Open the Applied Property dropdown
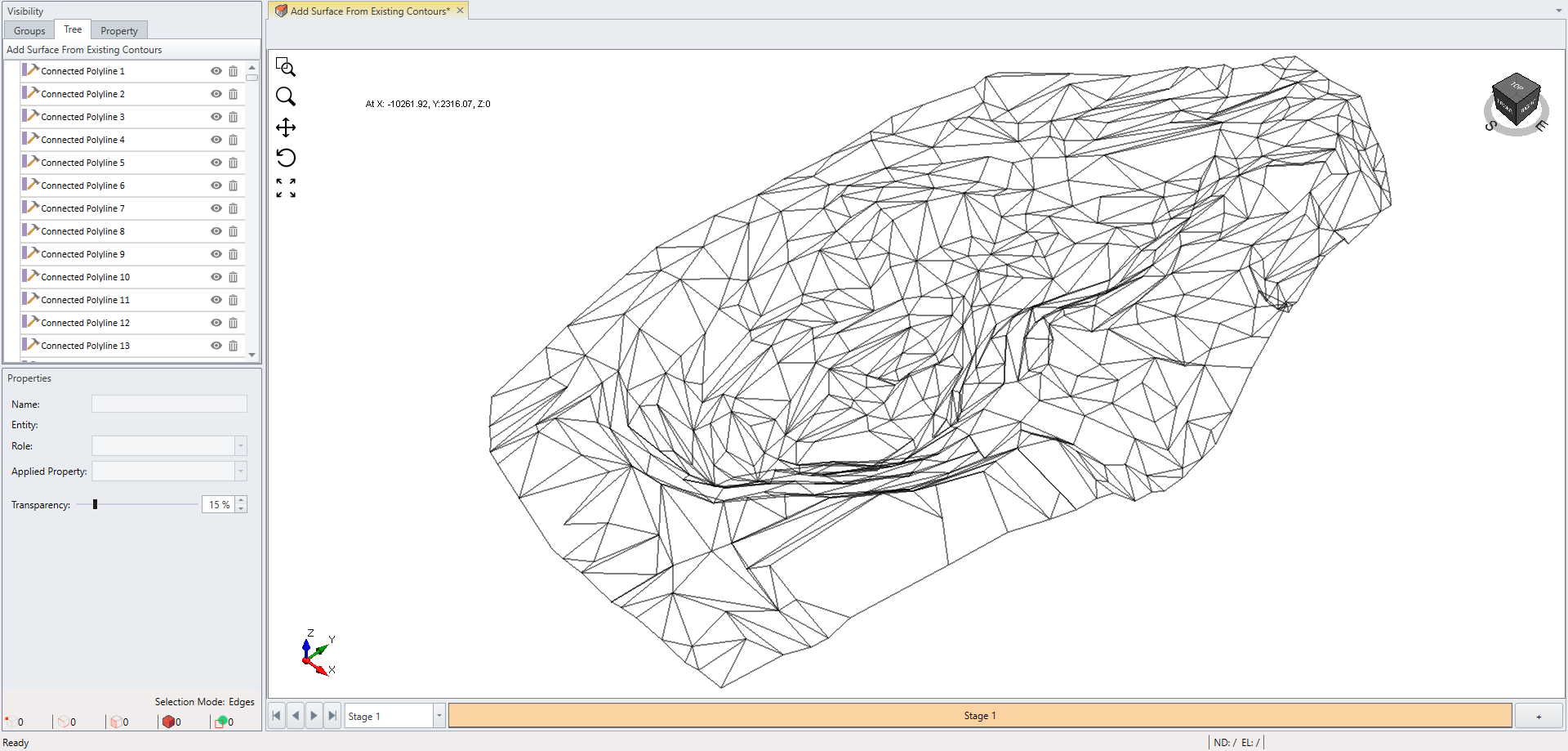The height and width of the screenshot is (751, 1568). (x=240, y=472)
